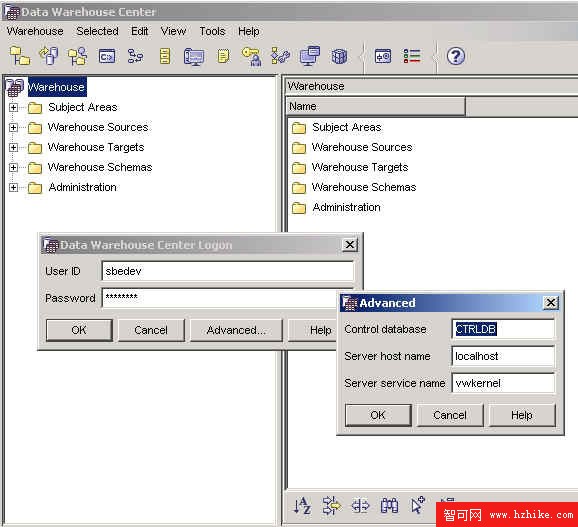This screenshot has height=527, width=578.
Task: Select Subject Areas in the left tree
Action: click(x=83, y=107)
